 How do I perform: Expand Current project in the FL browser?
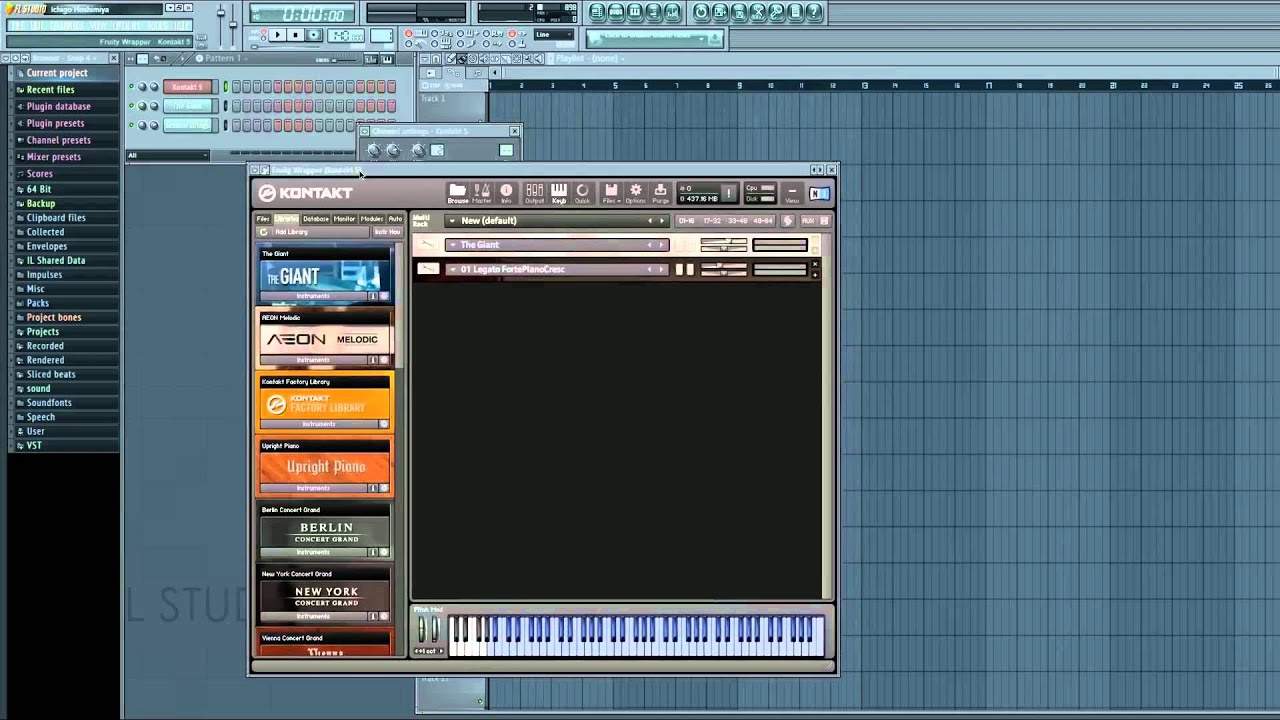click(57, 73)
